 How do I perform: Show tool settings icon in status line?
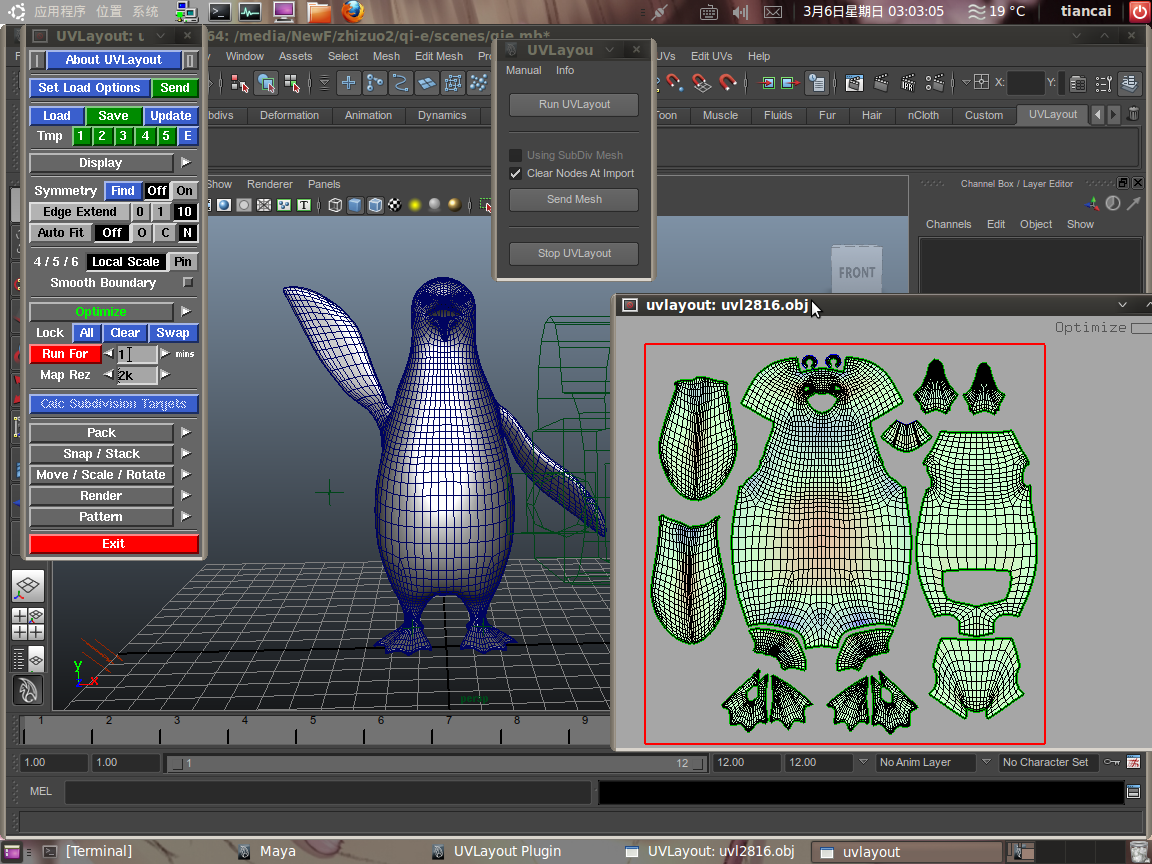(1104, 84)
